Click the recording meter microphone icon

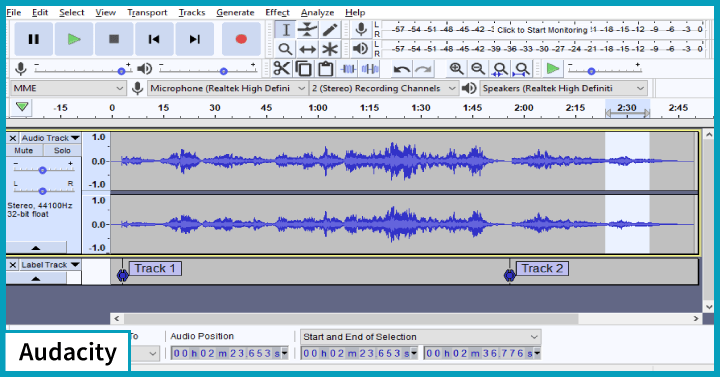(x=361, y=29)
